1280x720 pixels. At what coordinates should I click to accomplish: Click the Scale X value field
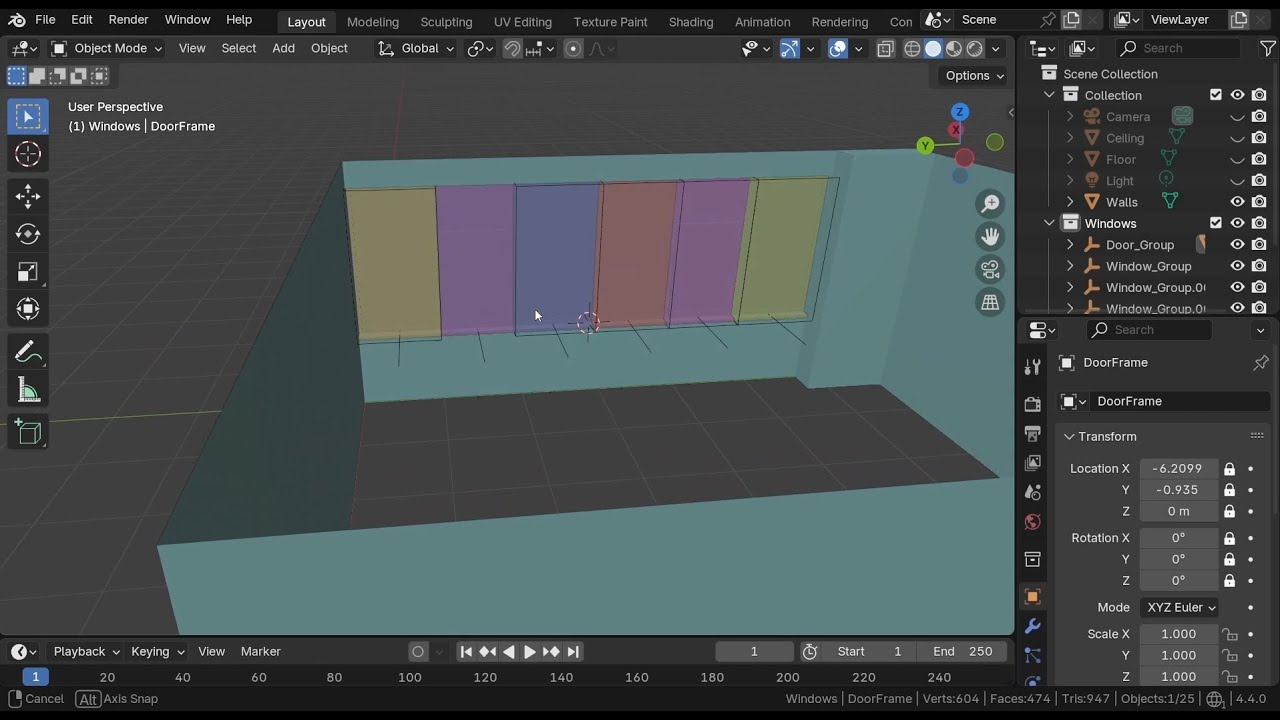pos(1179,634)
